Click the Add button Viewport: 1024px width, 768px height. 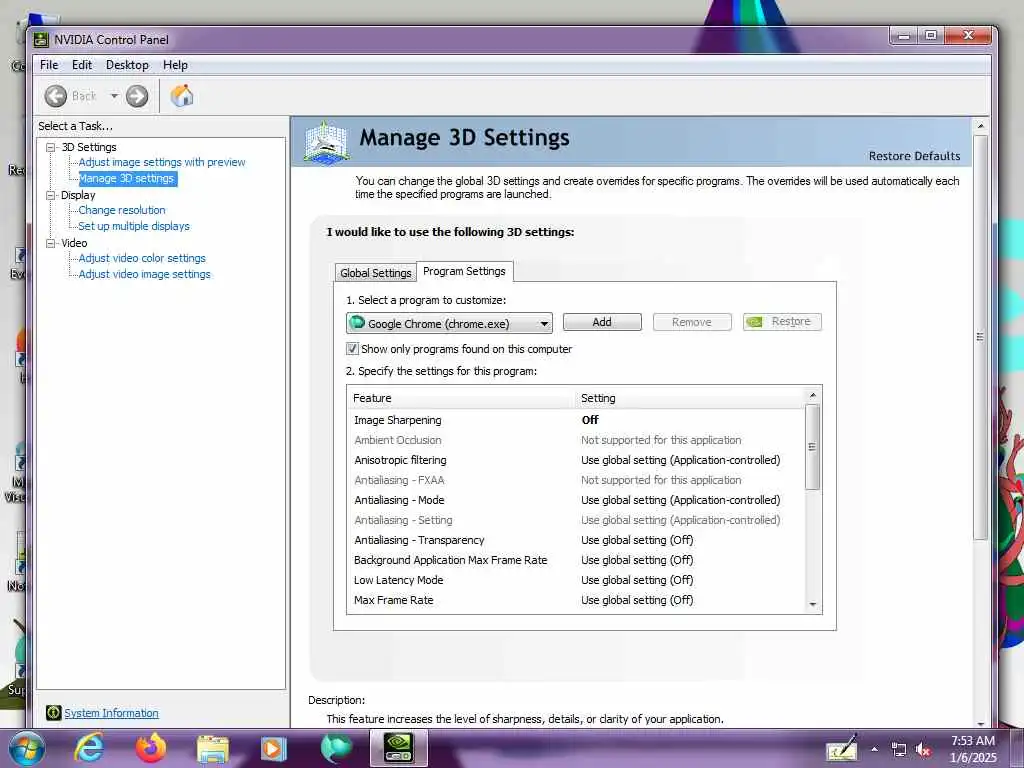[602, 322]
